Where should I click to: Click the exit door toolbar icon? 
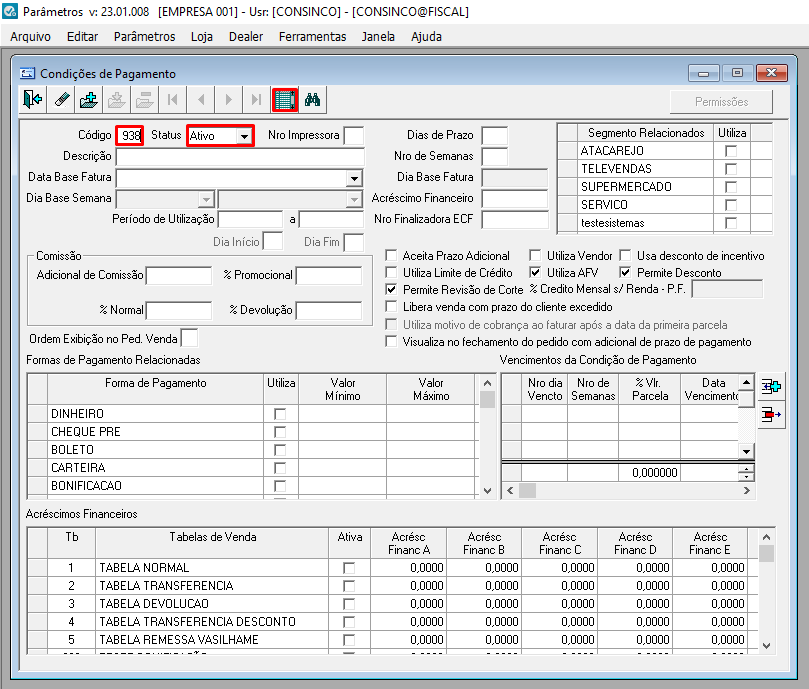[33, 100]
